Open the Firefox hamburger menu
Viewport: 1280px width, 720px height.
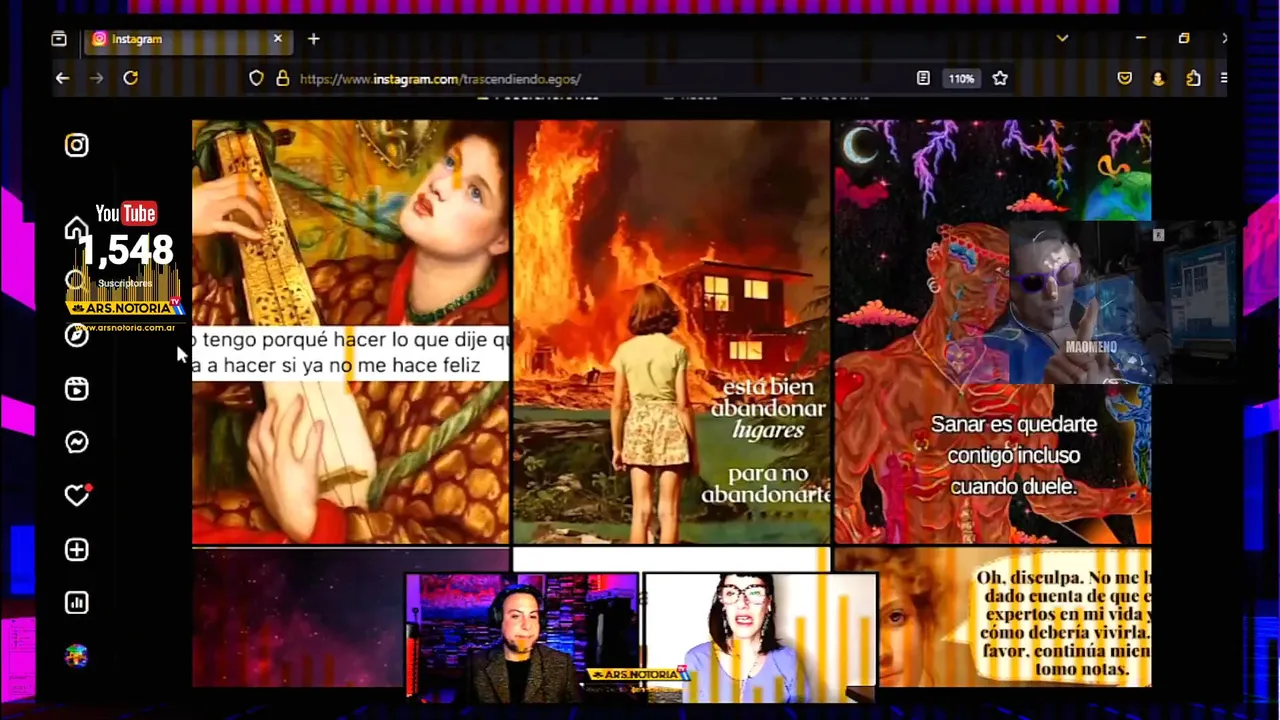pos(1224,78)
